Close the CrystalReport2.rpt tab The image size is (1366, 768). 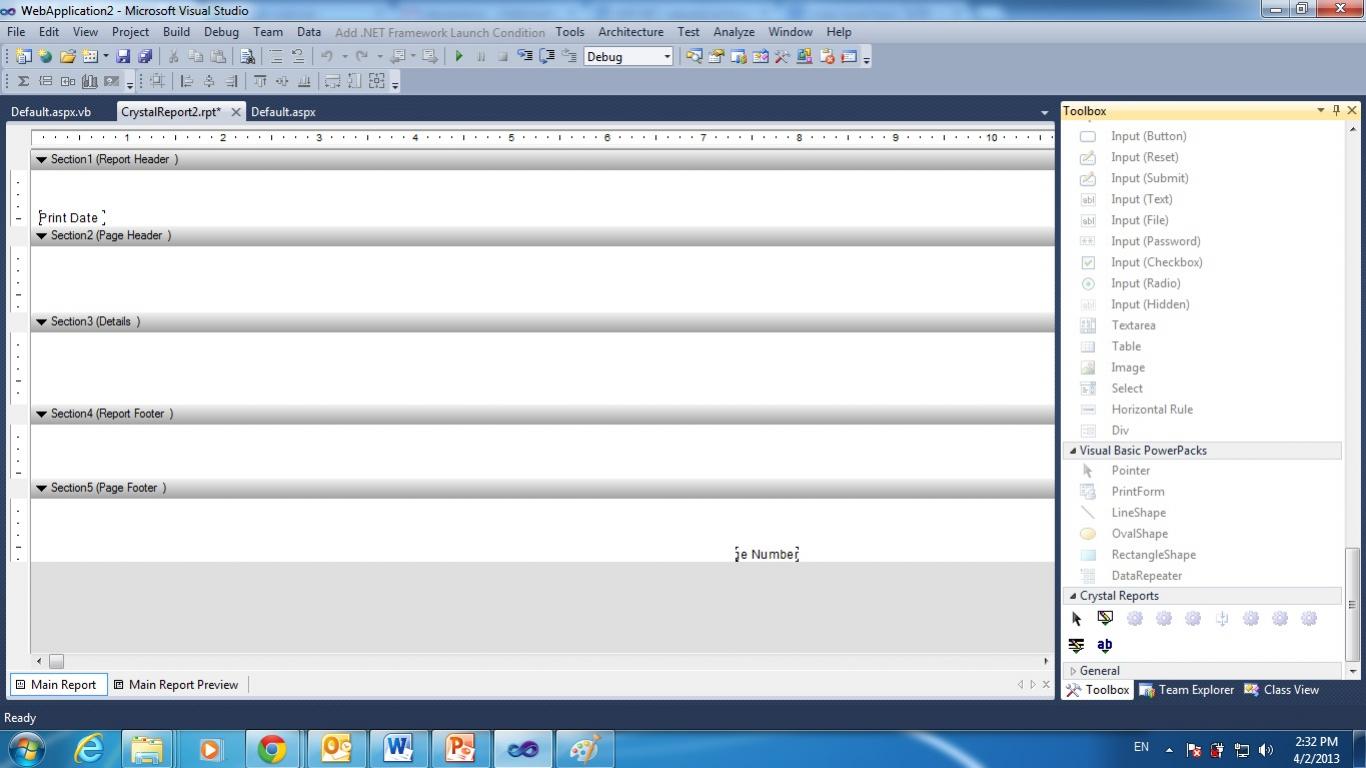(236, 112)
